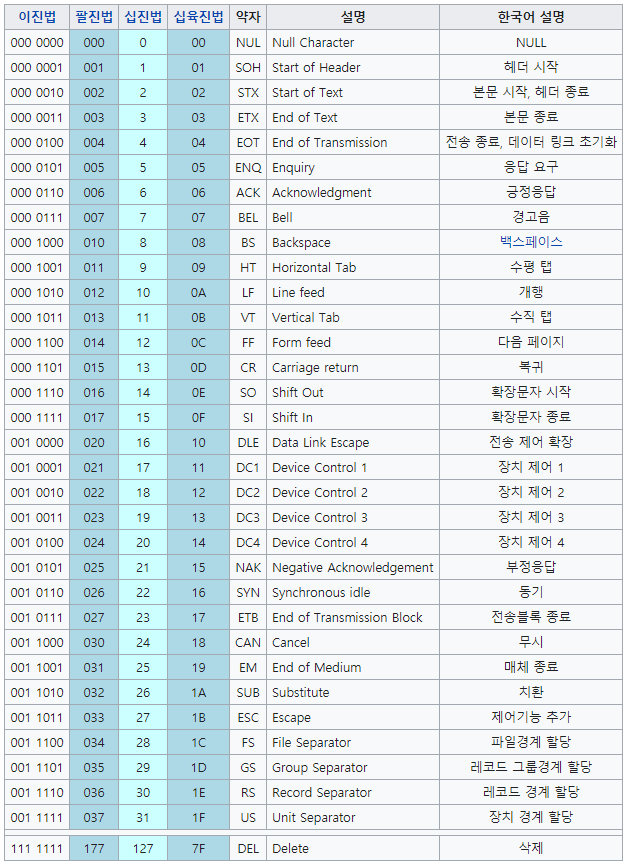Click the 부정응답 cell

(x=531, y=568)
